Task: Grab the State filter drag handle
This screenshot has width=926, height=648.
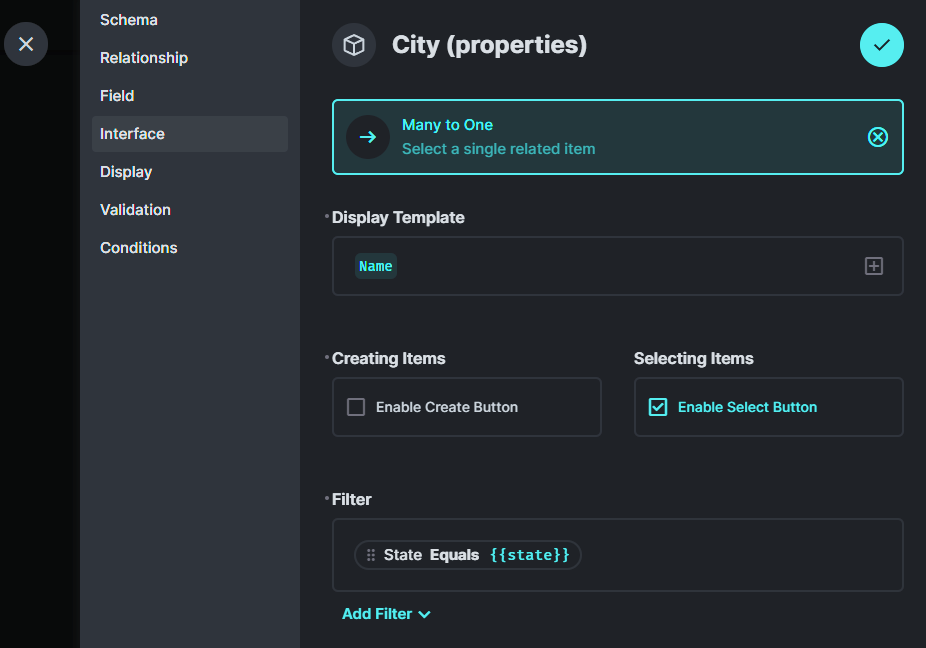Action: (x=371, y=555)
